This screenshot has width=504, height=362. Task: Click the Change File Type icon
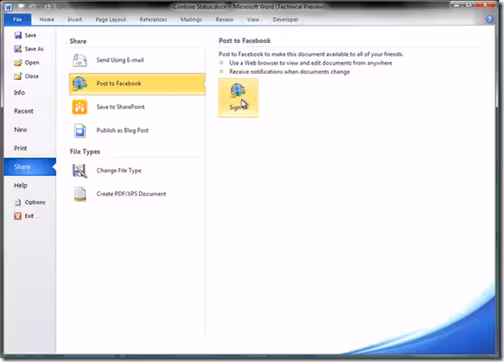click(x=80, y=171)
